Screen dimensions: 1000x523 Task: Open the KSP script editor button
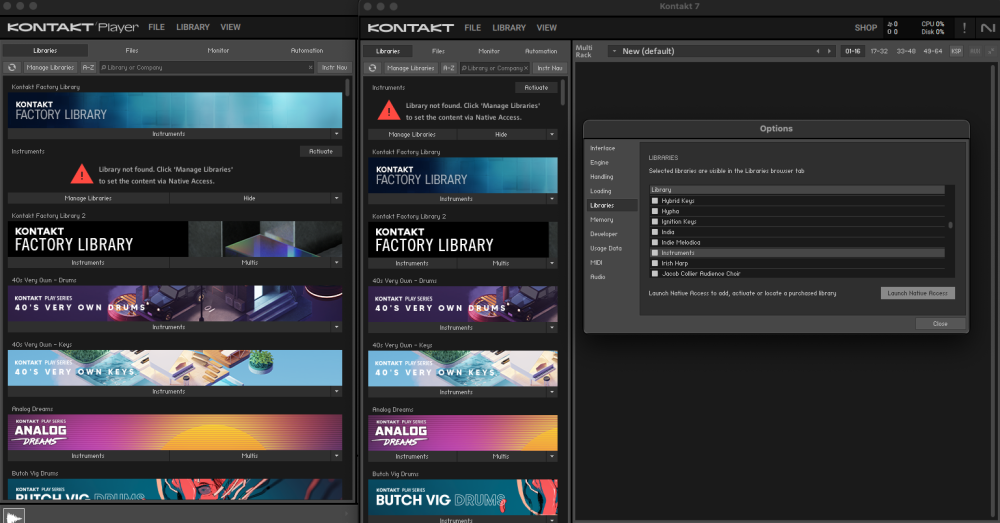click(956, 51)
